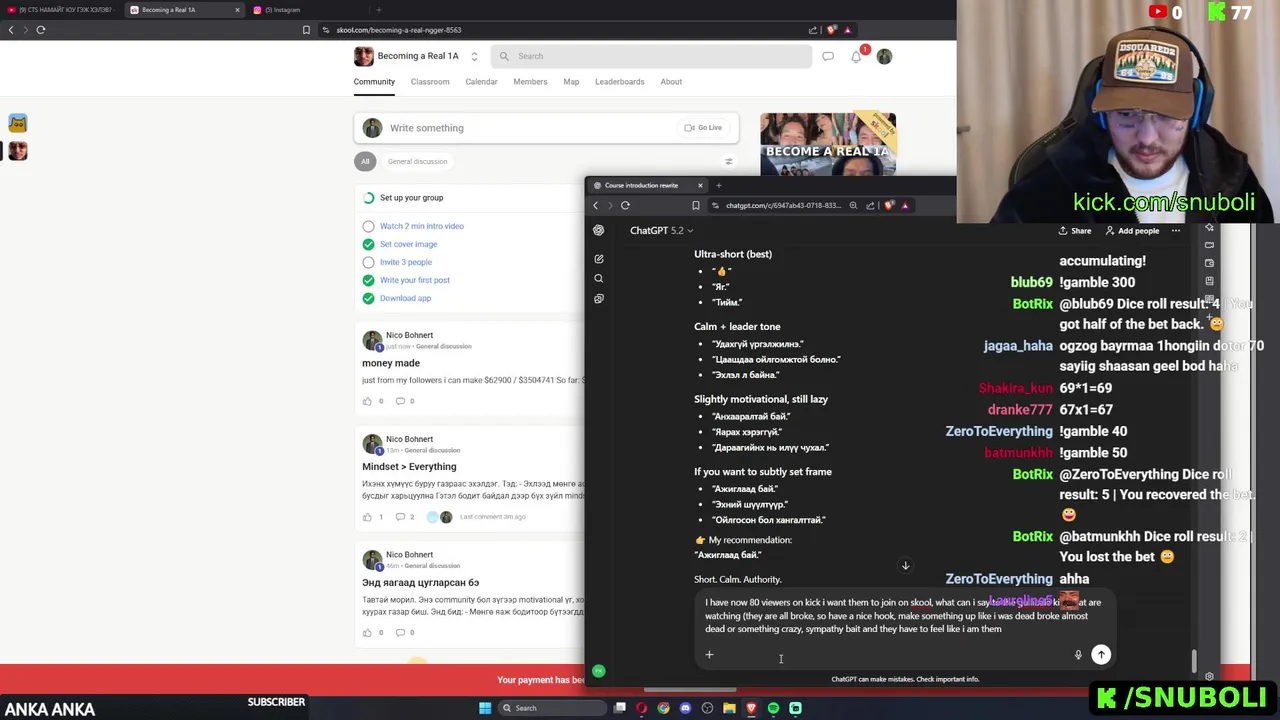
Task: Open ChatGPT search chats icon
Action: [599, 279]
